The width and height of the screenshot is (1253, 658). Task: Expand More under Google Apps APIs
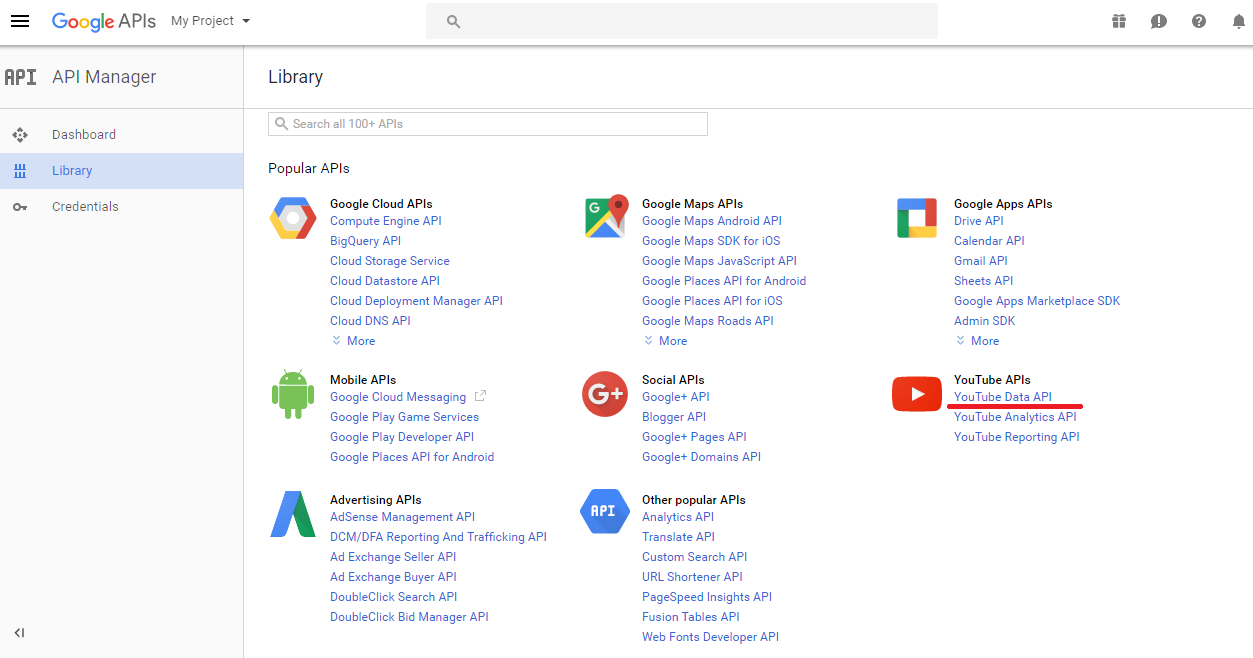pyautogui.click(x=978, y=341)
